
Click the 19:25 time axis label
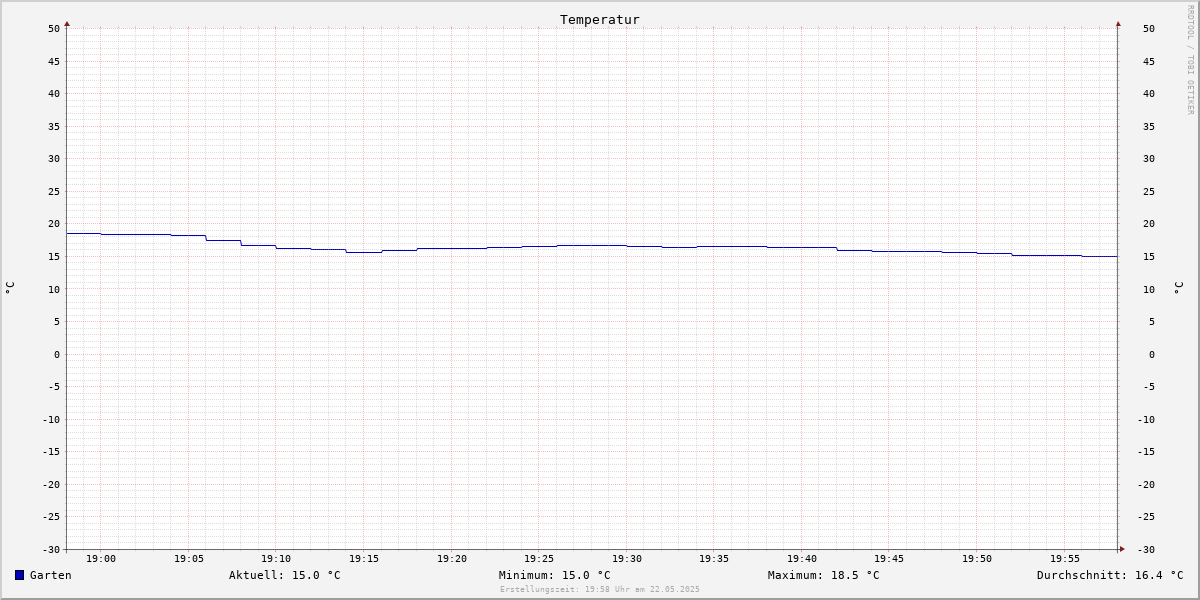pyautogui.click(x=539, y=559)
